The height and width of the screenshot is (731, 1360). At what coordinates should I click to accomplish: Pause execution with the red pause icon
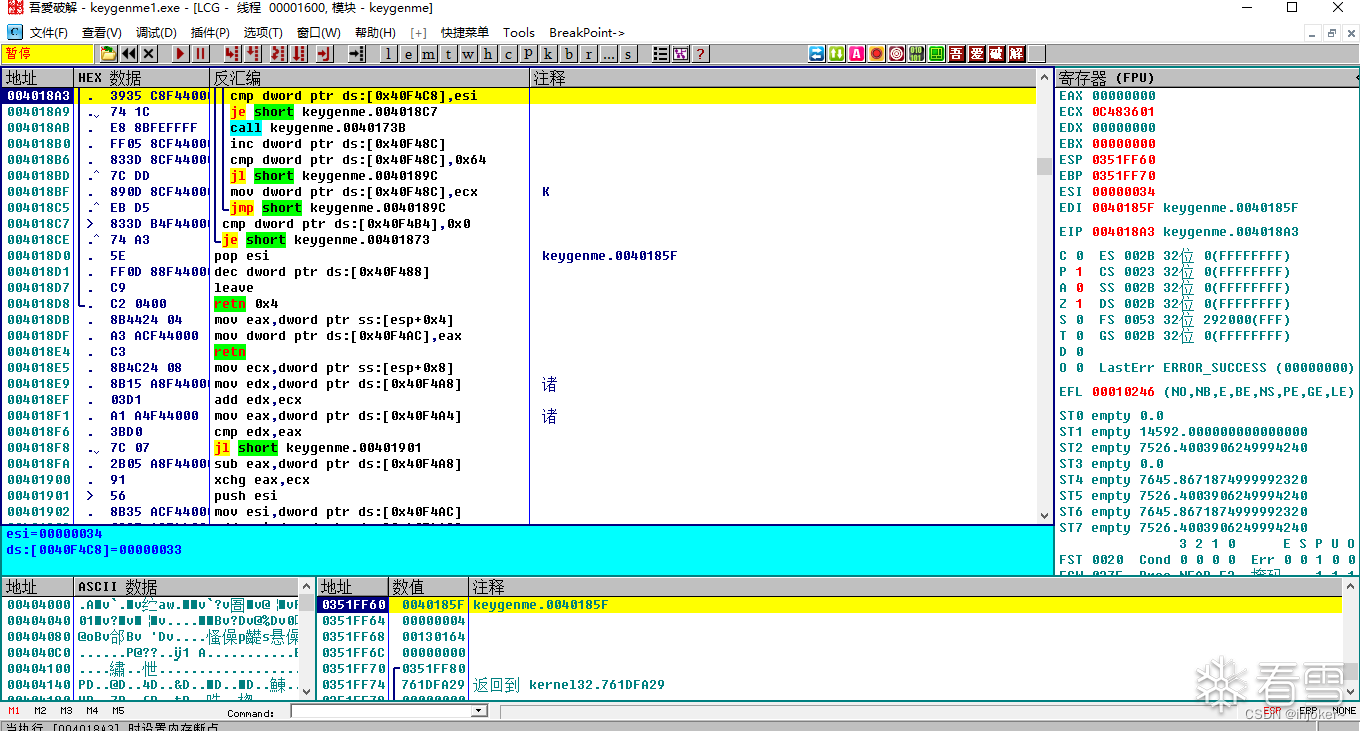click(x=201, y=54)
